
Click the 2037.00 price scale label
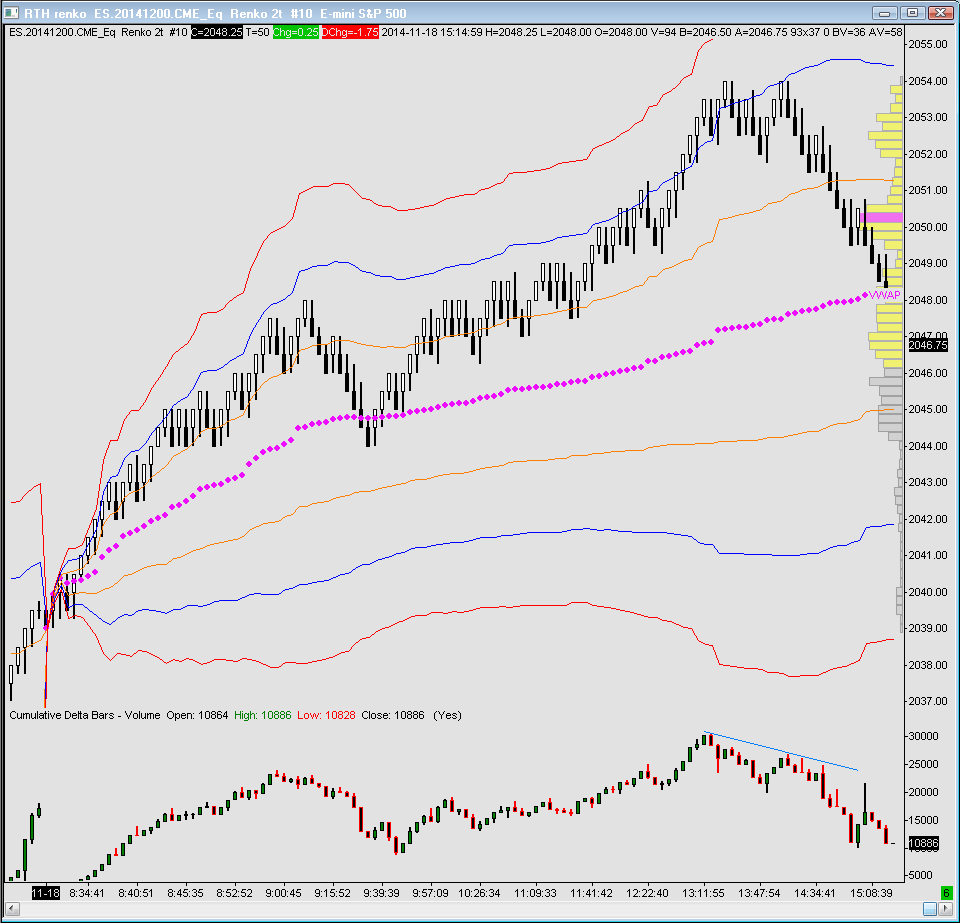pyautogui.click(x=928, y=701)
